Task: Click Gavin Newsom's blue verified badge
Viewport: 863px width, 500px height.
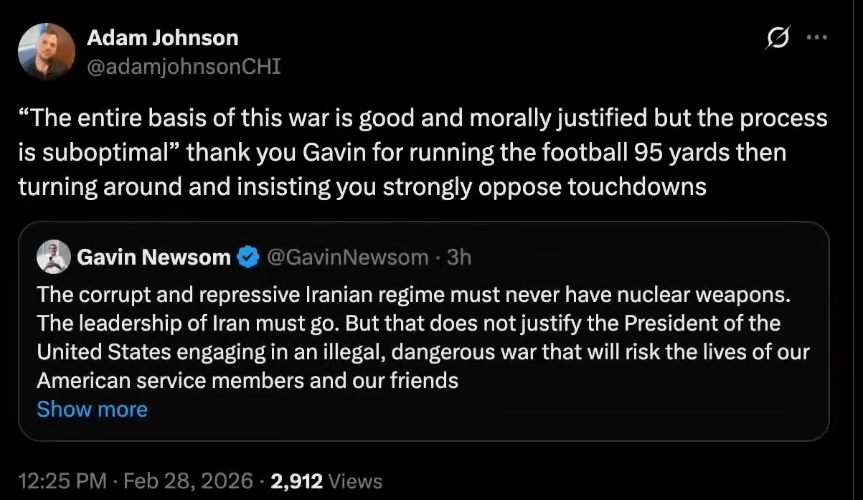Action: coord(247,258)
